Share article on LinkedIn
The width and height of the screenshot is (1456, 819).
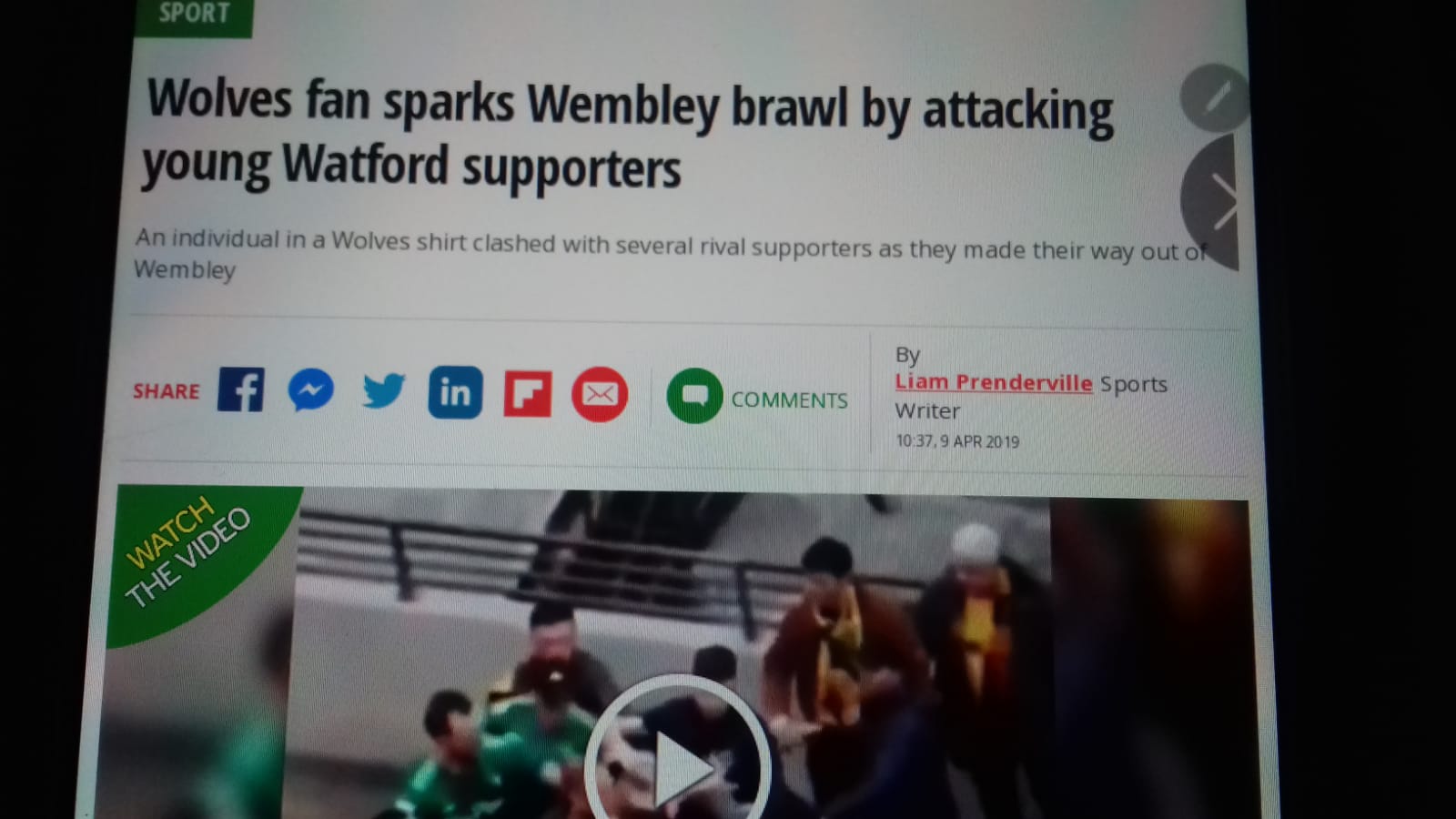(x=455, y=392)
